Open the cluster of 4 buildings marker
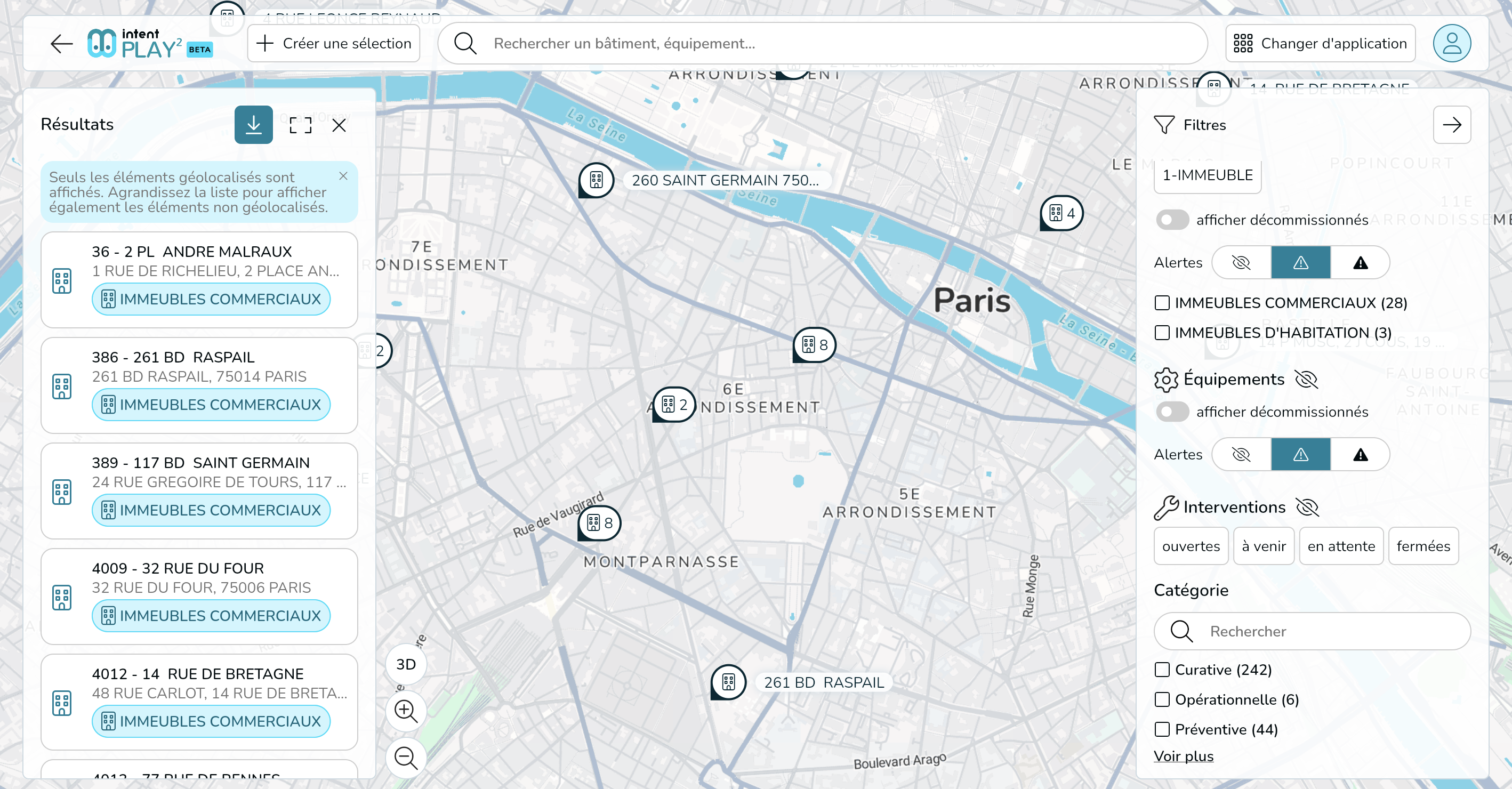The width and height of the screenshot is (1512, 789). 1062,213
